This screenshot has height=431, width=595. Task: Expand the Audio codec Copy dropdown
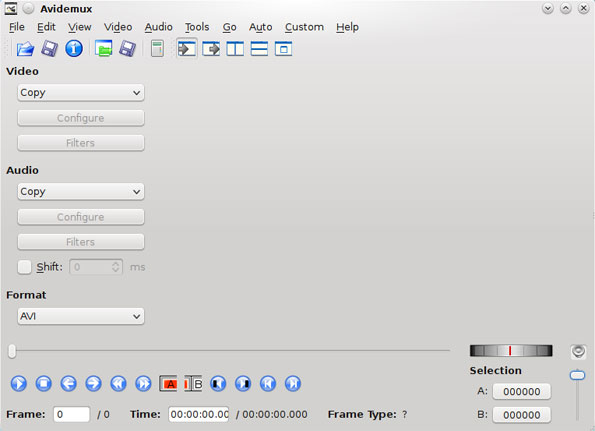coord(81,192)
